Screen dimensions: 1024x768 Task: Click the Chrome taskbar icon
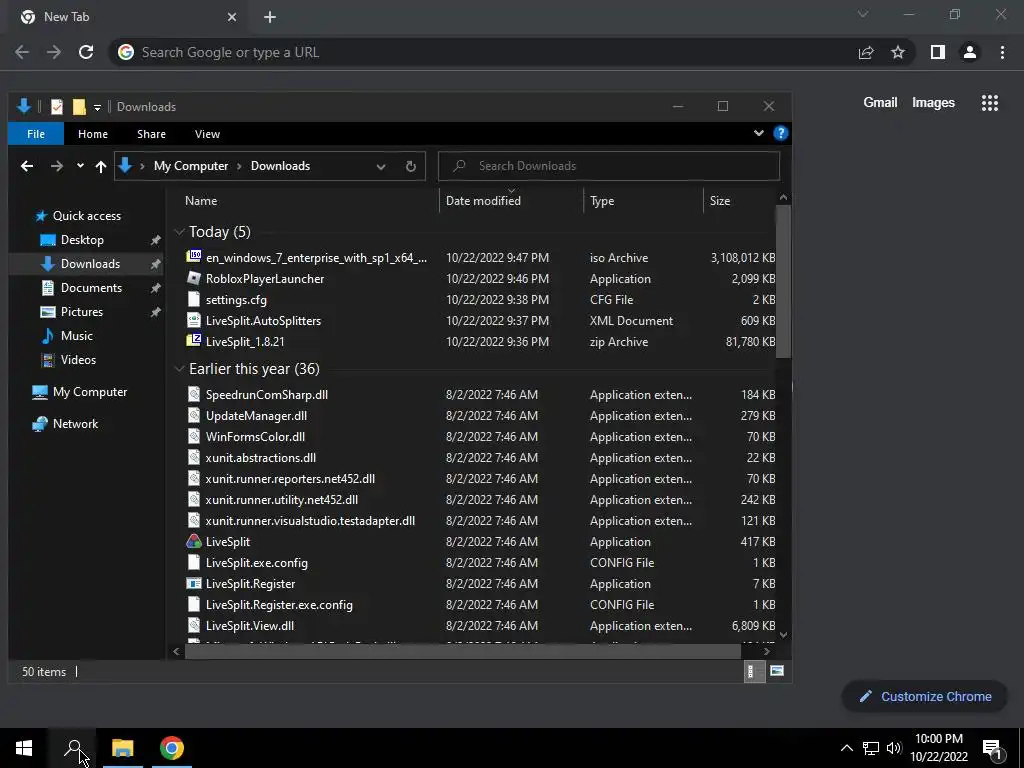point(172,748)
